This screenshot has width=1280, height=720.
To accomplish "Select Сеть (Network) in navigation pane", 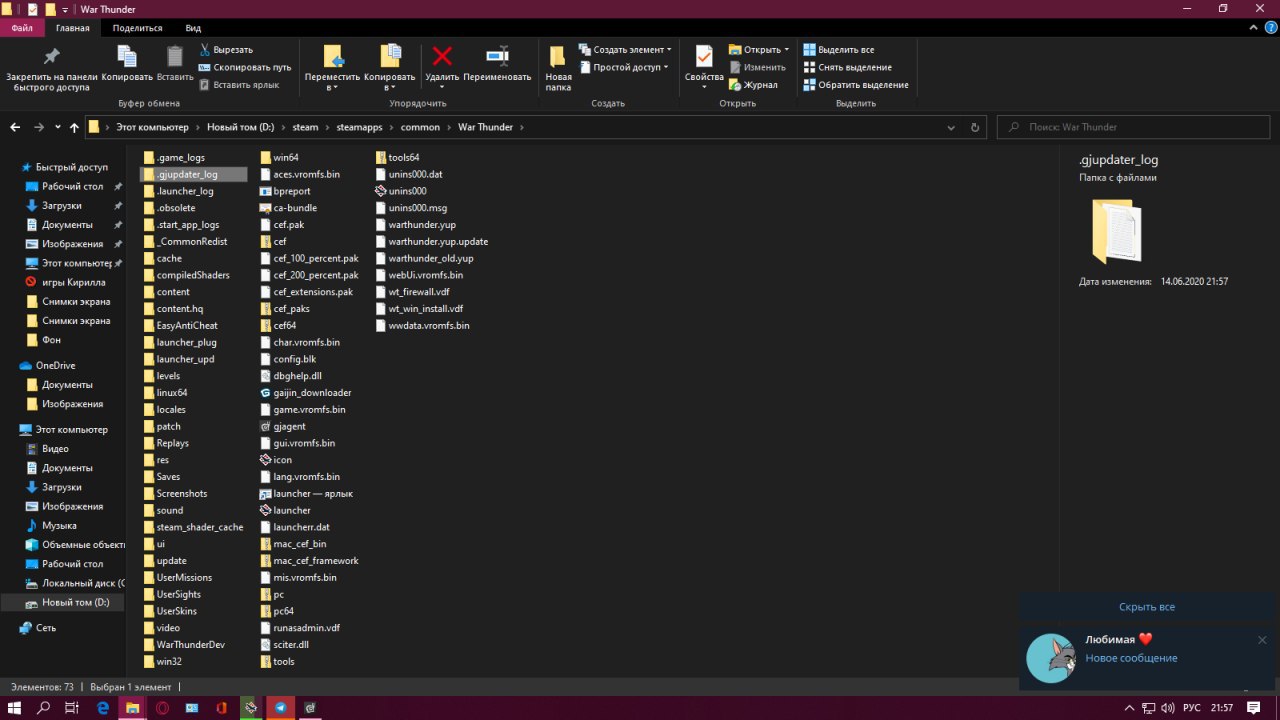I will pyautogui.click(x=46, y=628).
